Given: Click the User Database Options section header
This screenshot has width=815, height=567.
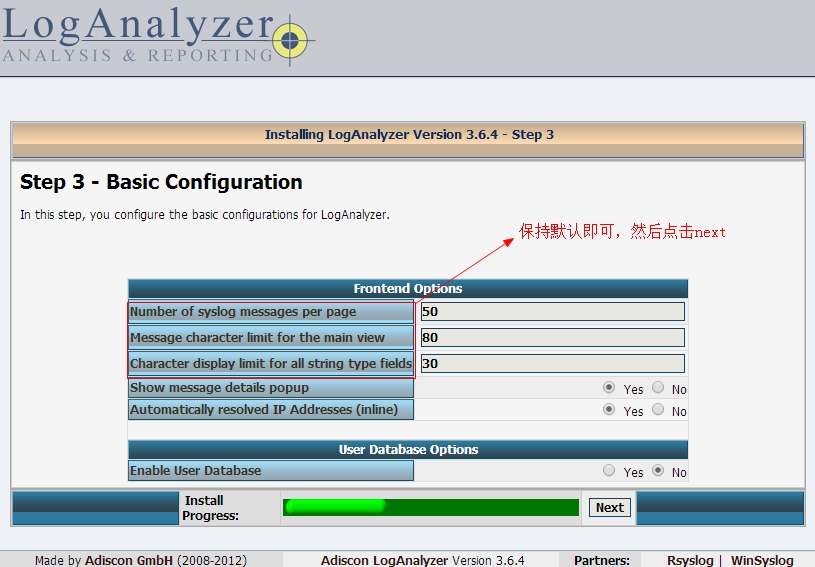Looking at the screenshot, I should [408, 450].
